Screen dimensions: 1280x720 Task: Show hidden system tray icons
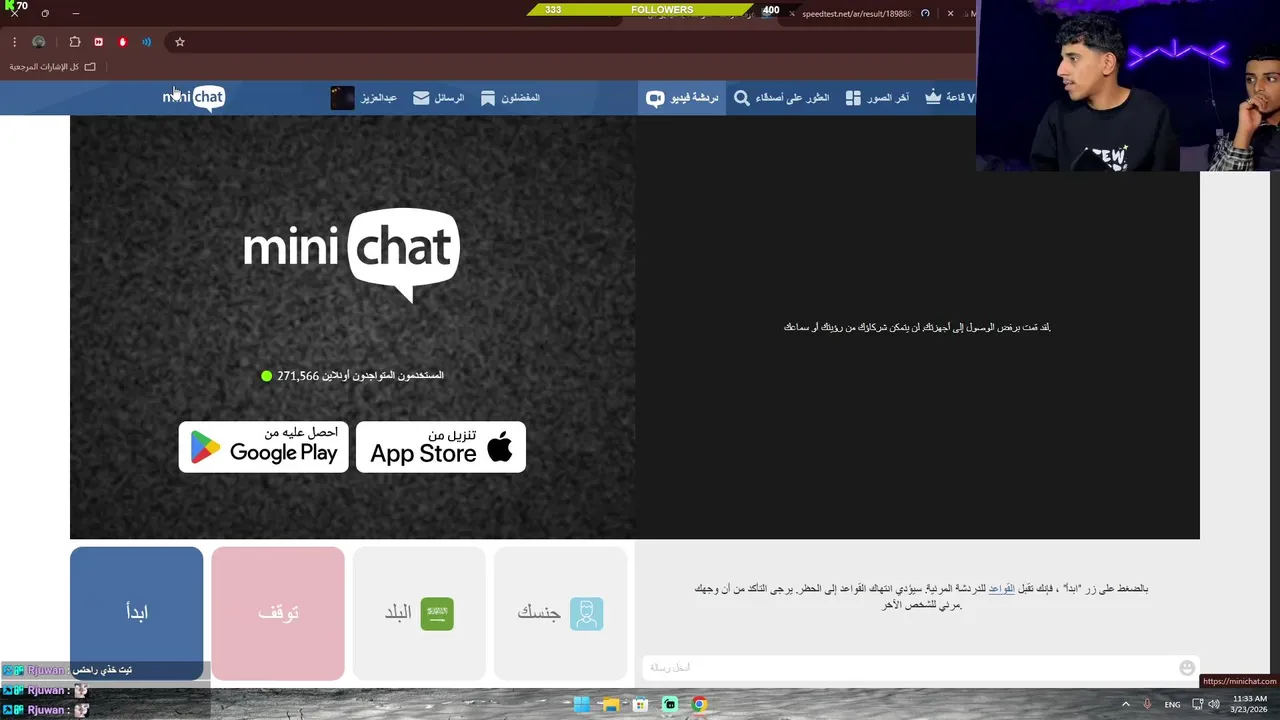pyautogui.click(x=1126, y=704)
